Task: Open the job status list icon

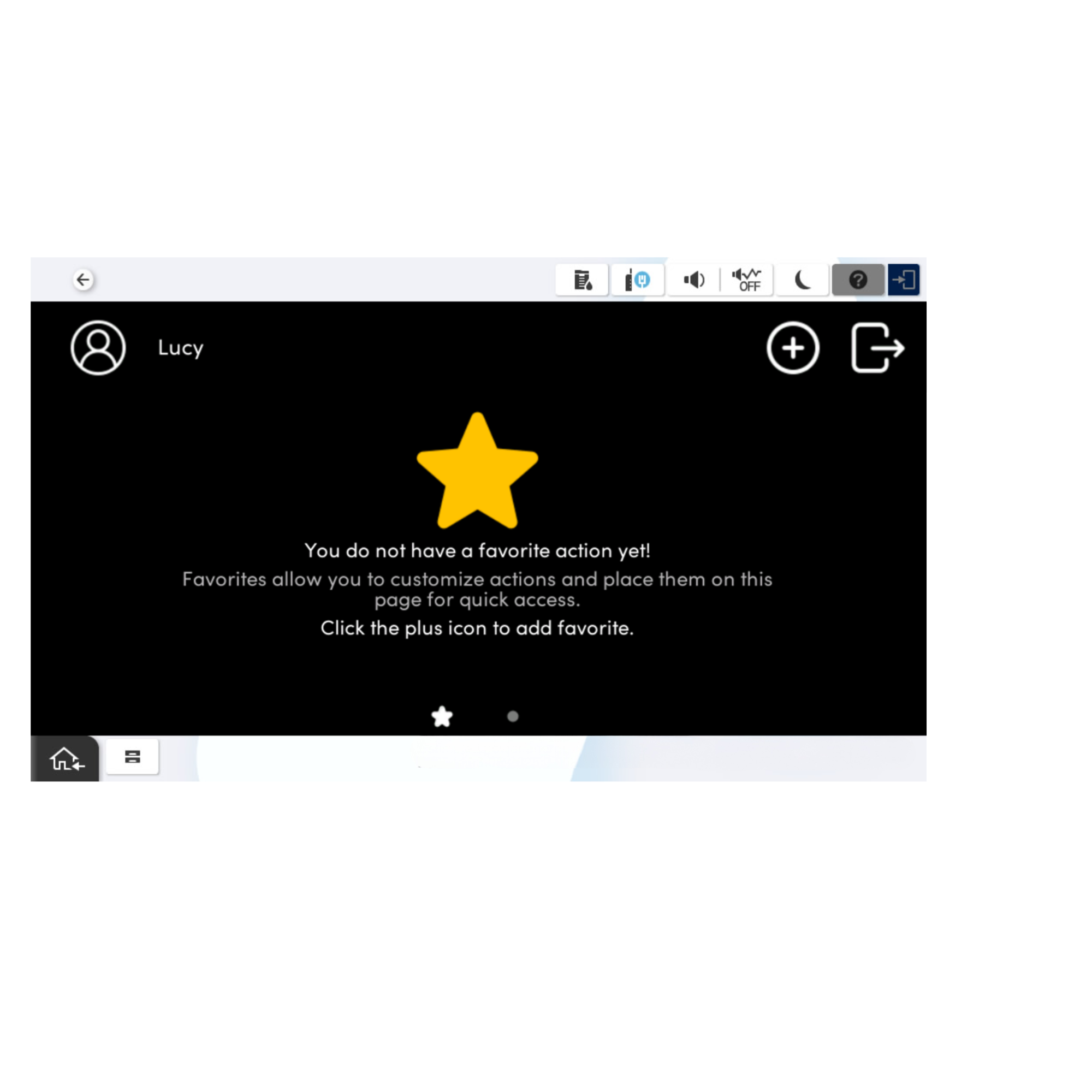Action: [x=132, y=757]
